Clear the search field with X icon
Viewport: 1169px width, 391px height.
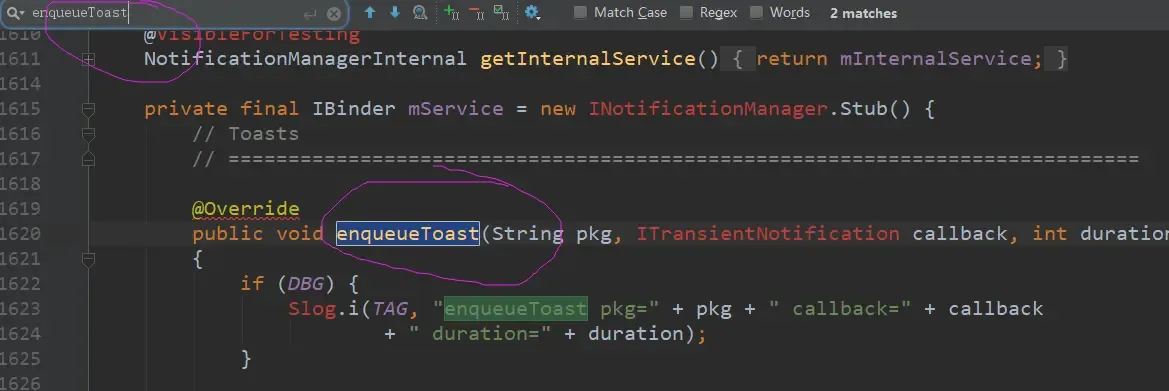(334, 13)
